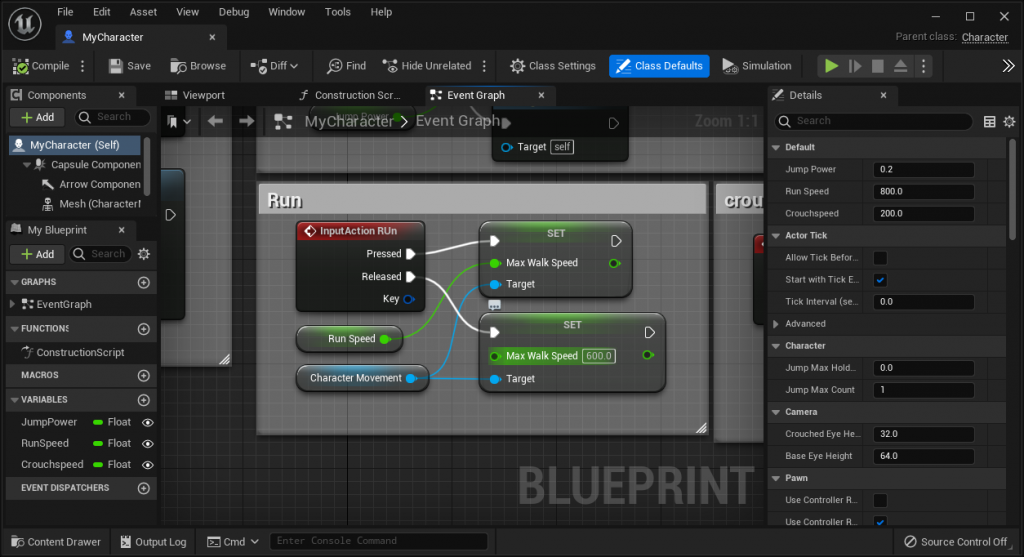Navigate forward in graph history

coord(246,121)
